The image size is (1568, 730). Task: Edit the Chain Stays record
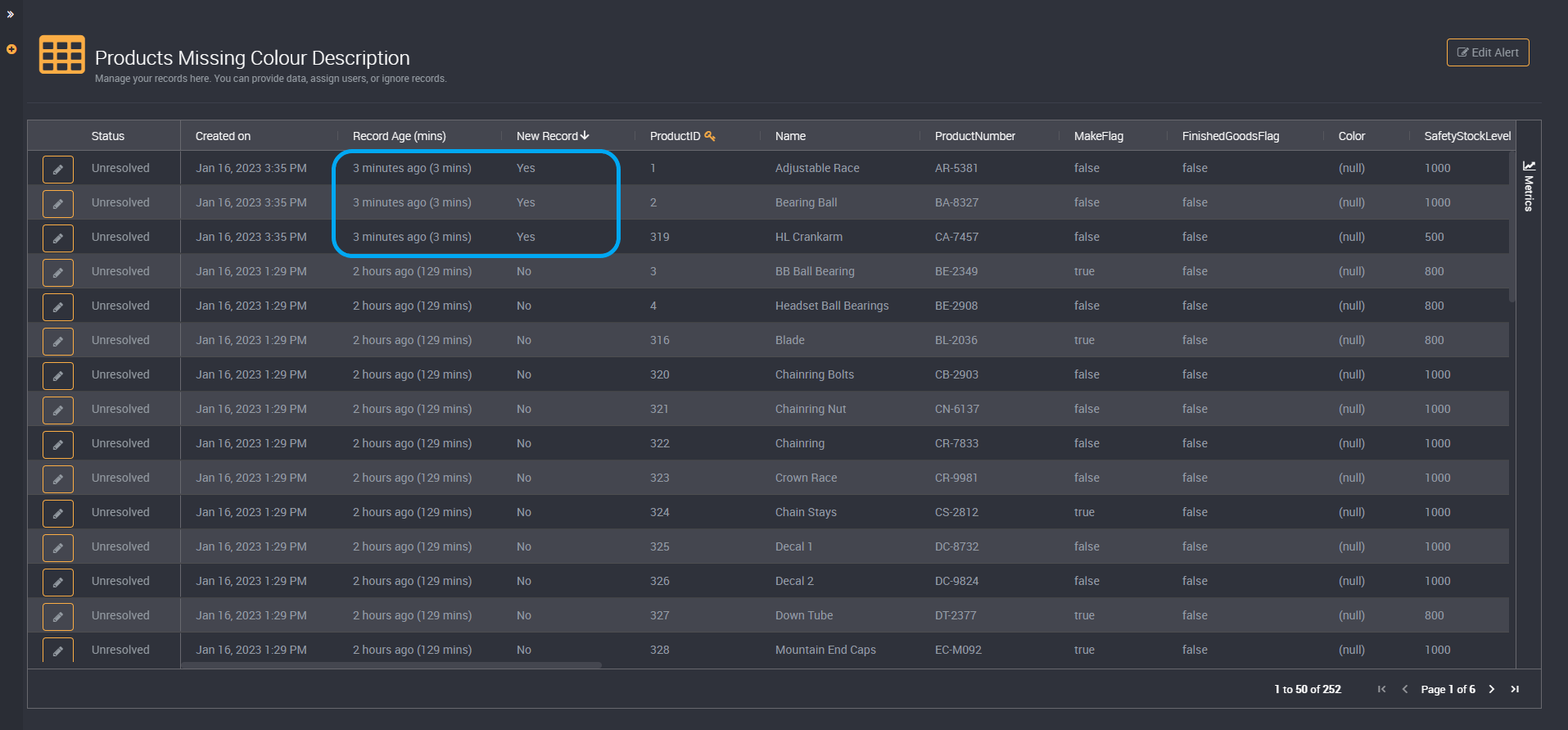58,513
